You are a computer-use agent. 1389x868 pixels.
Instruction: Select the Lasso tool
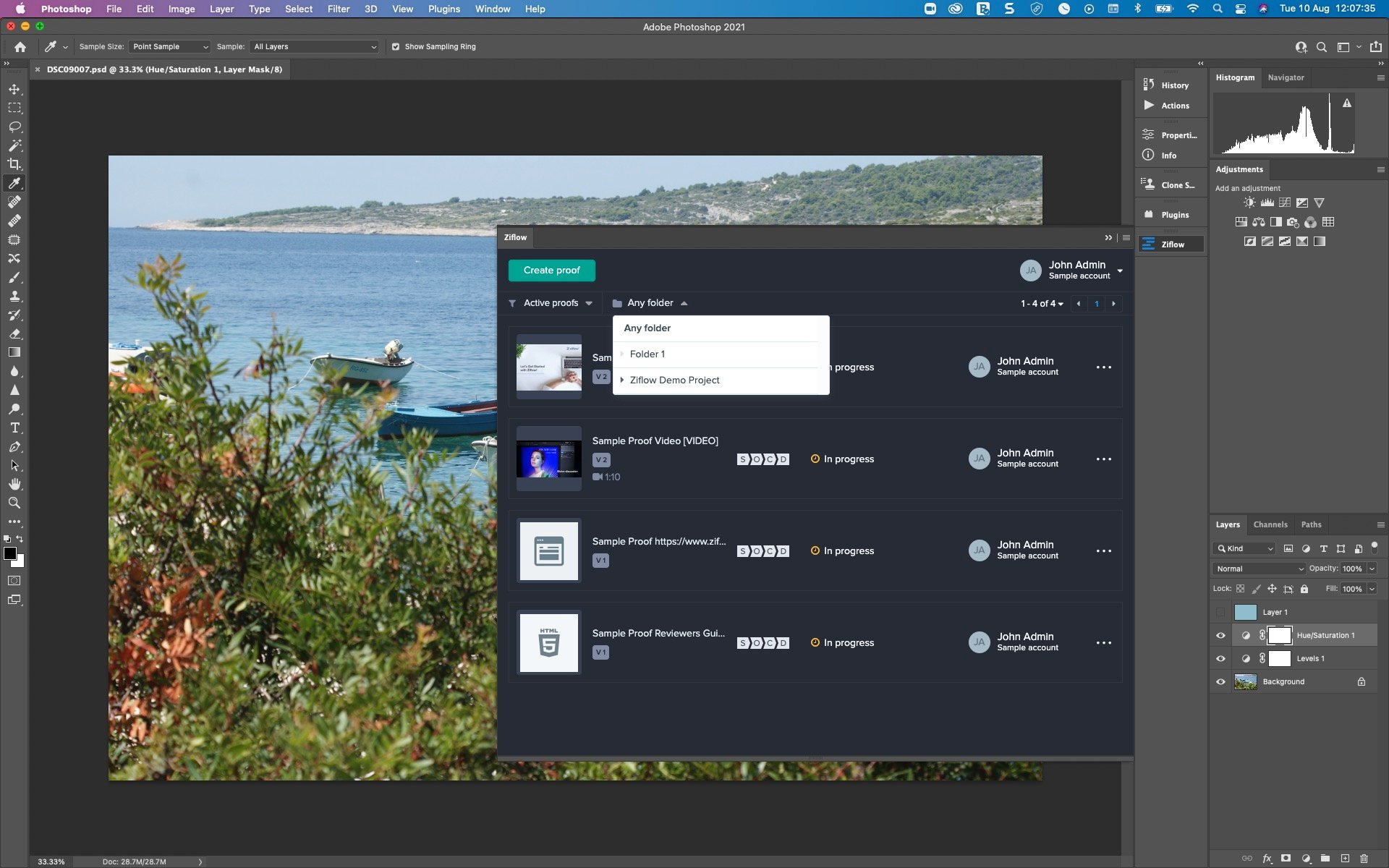pos(14,126)
